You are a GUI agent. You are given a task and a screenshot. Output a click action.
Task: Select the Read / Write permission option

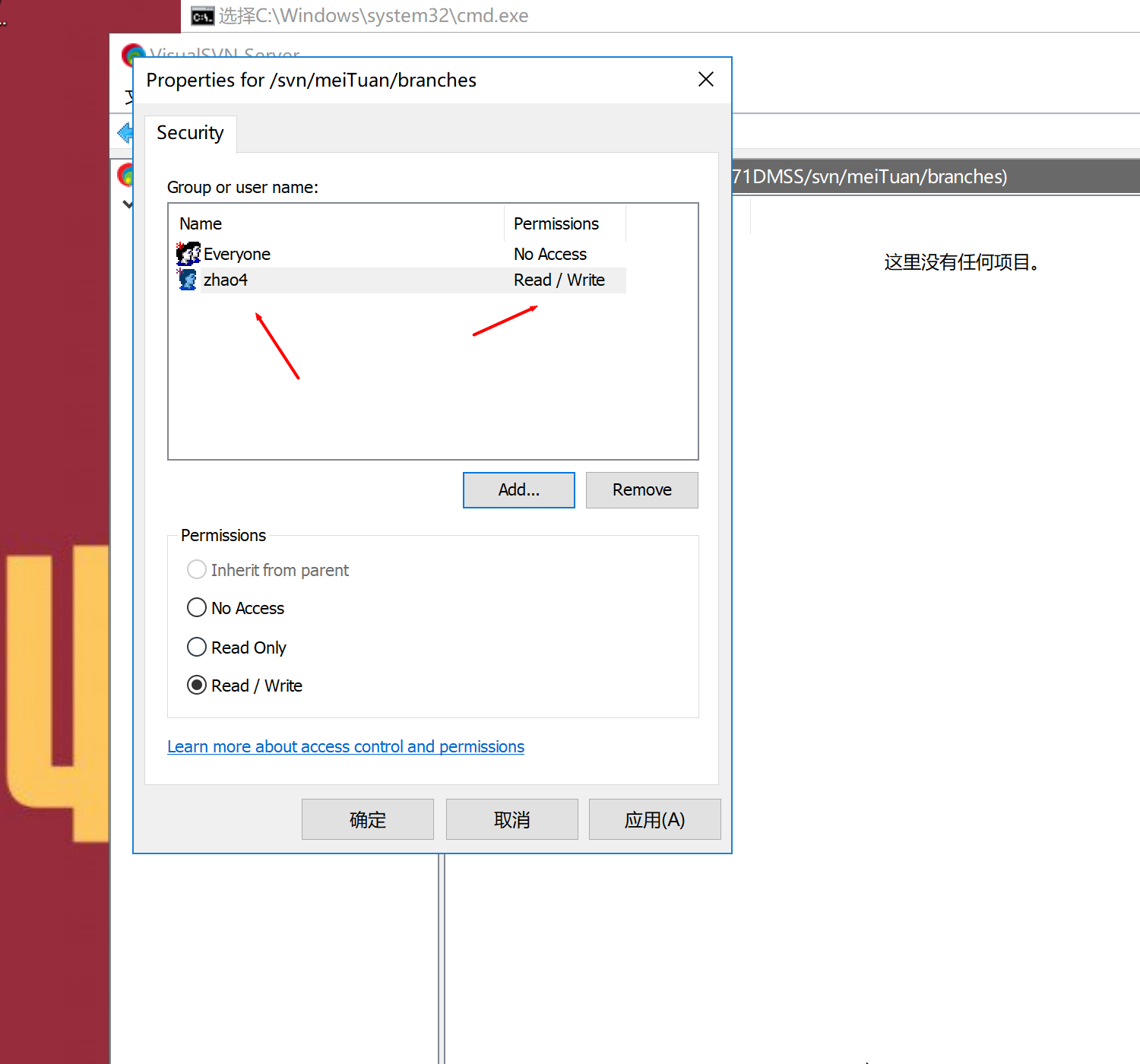[x=197, y=685]
